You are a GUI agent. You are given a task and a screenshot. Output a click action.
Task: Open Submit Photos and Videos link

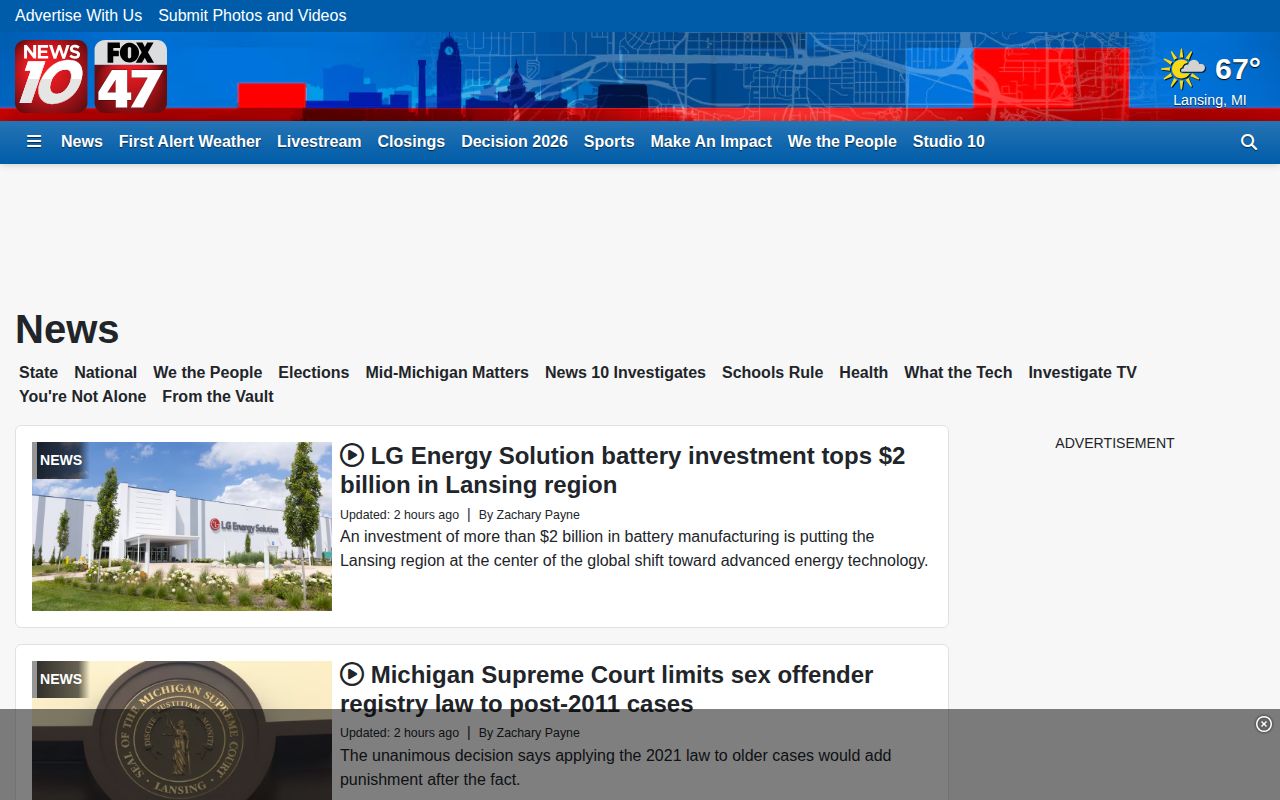point(252,15)
